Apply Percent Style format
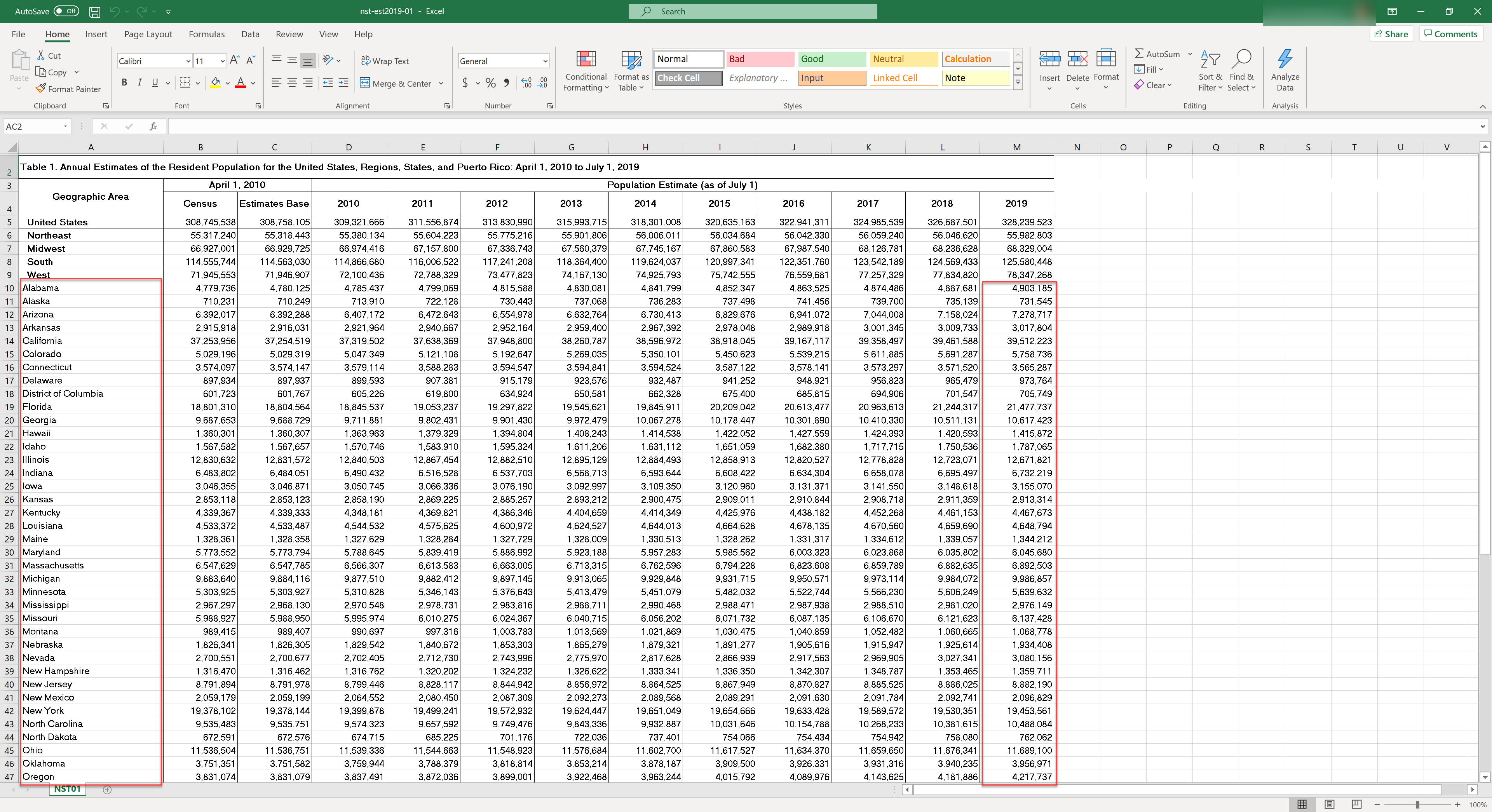This screenshot has height=812, width=1492. coord(491,83)
